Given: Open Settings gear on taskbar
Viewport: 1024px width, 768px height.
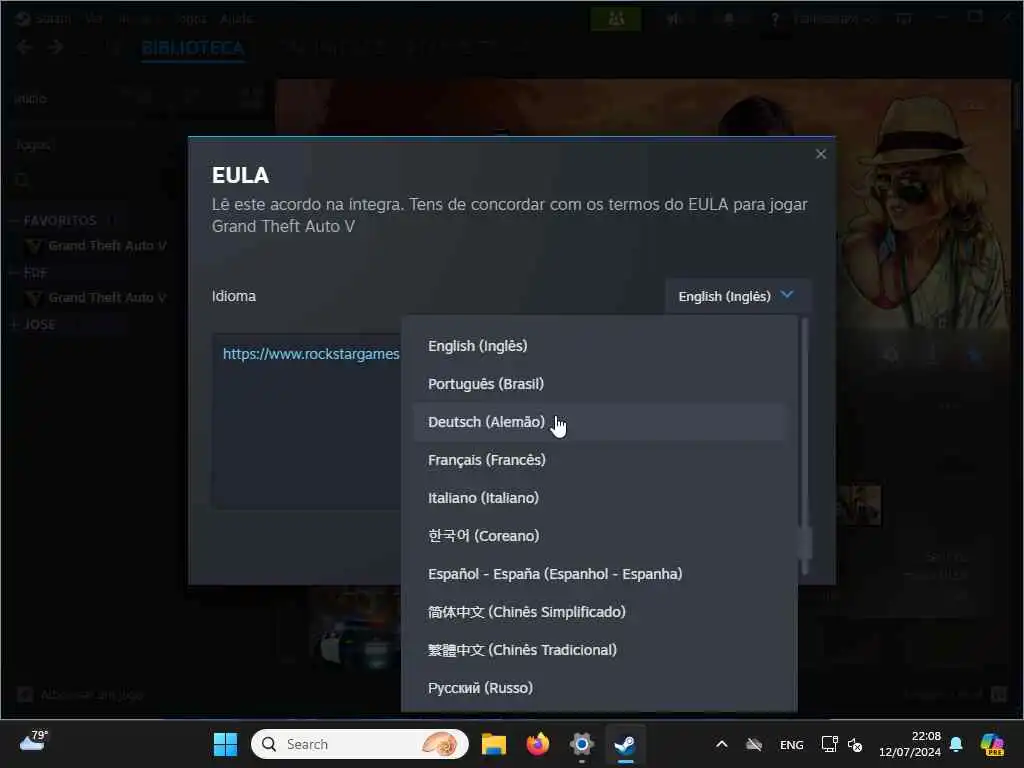Looking at the screenshot, I should [581, 744].
